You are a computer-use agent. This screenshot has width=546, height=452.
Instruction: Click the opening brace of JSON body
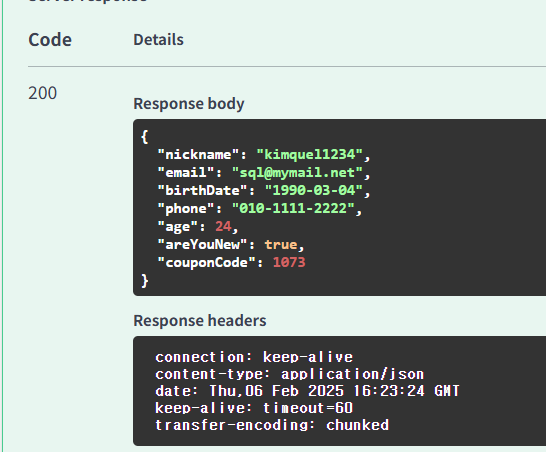(145, 137)
